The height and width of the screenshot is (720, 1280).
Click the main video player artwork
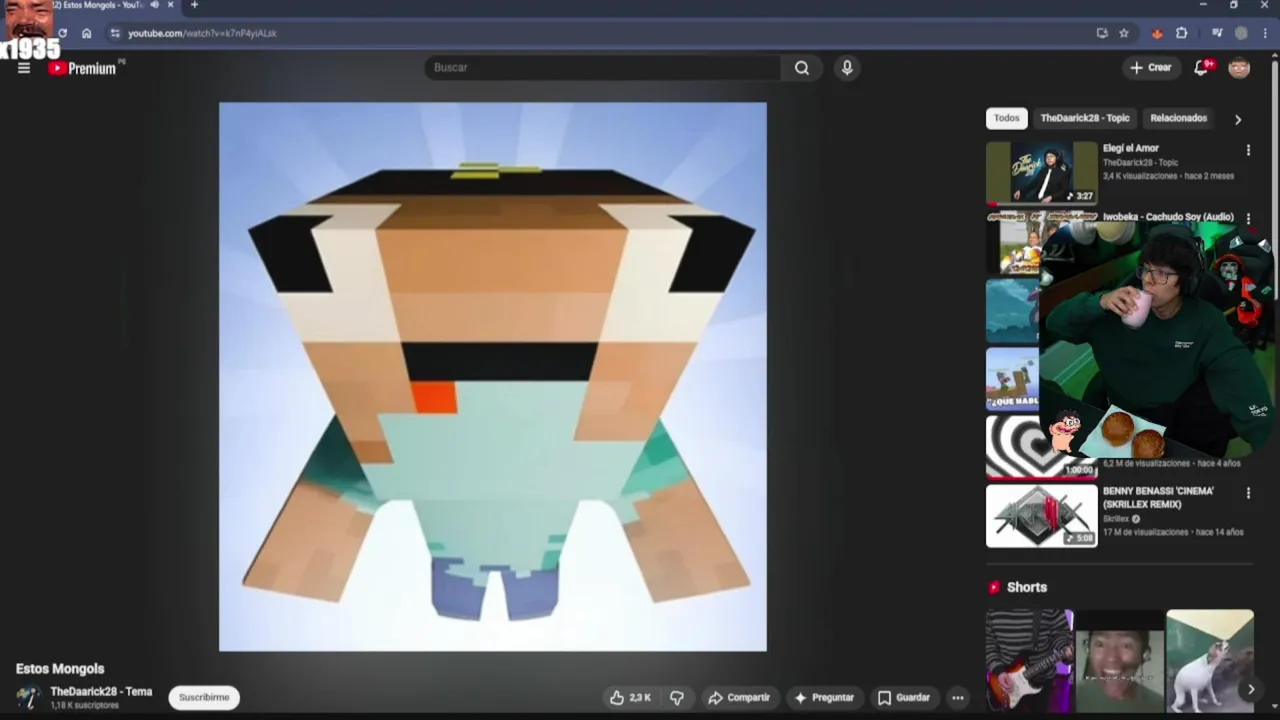click(x=493, y=377)
